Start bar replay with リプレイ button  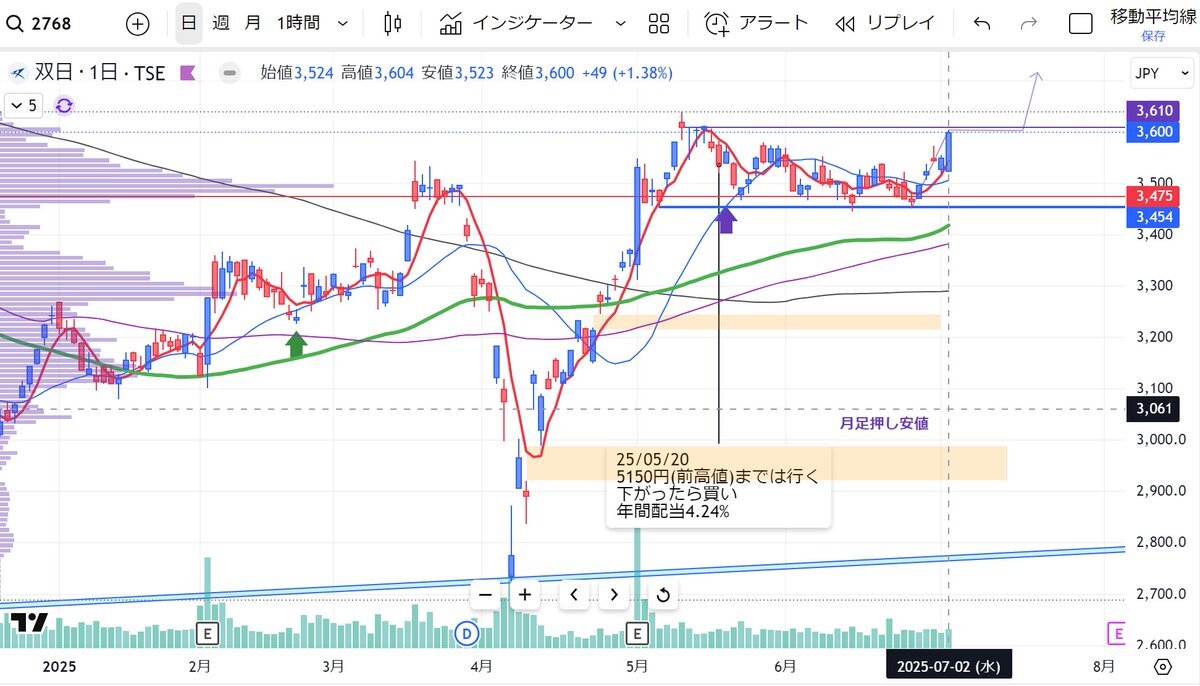point(886,22)
